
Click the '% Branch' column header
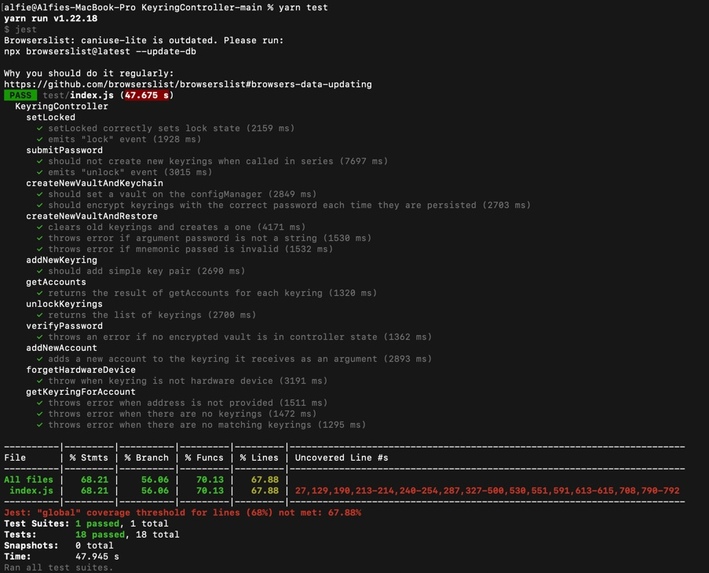pyautogui.click(x=147, y=458)
